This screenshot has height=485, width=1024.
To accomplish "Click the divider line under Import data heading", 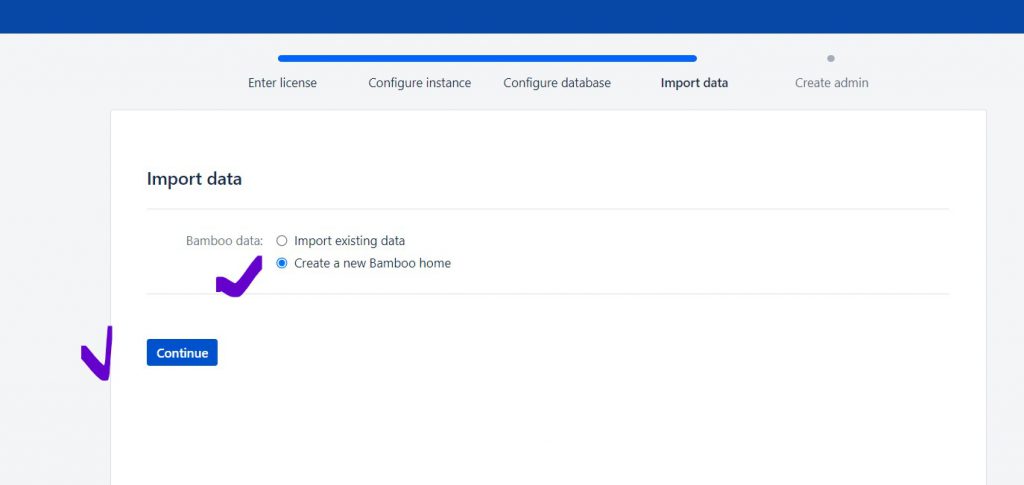I will 548,209.
